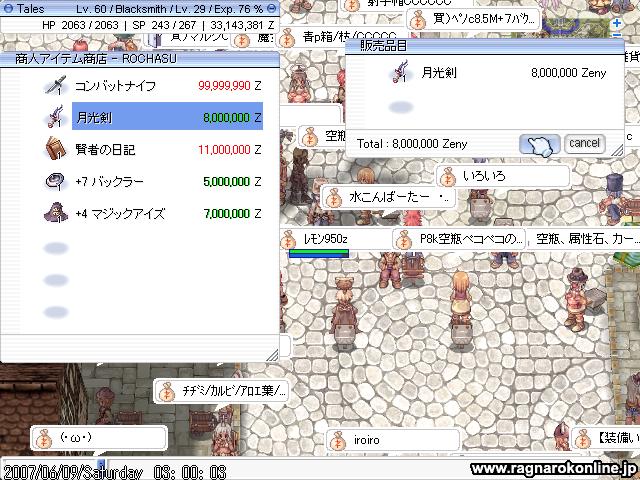Click the 33,143,381 Z zeny amount
Viewport: 640px width, 480px height.
click(x=242, y=25)
